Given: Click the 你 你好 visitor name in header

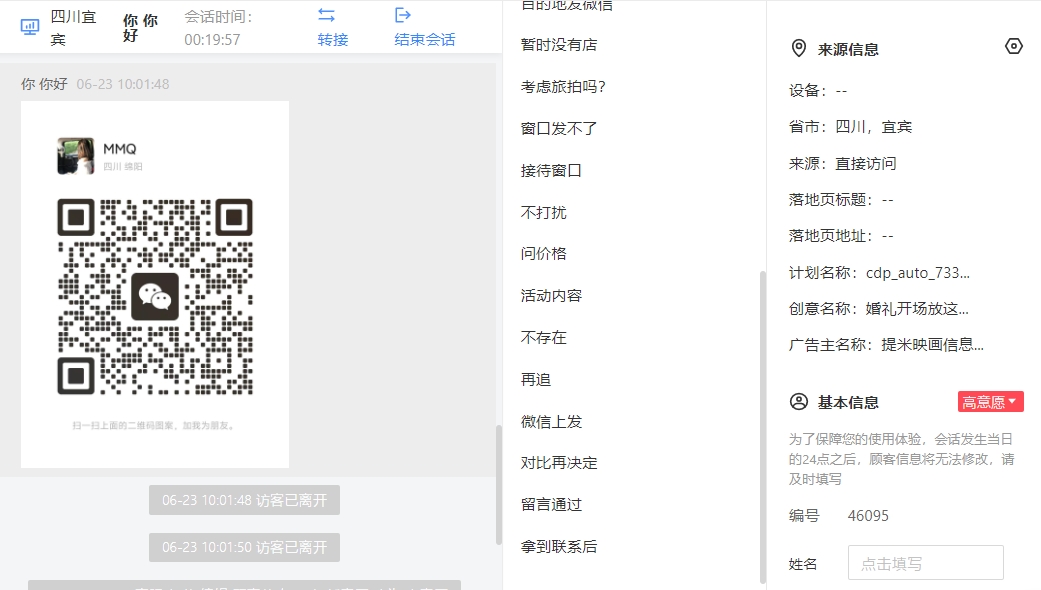Looking at the screenshot, I should pos(140,28).
